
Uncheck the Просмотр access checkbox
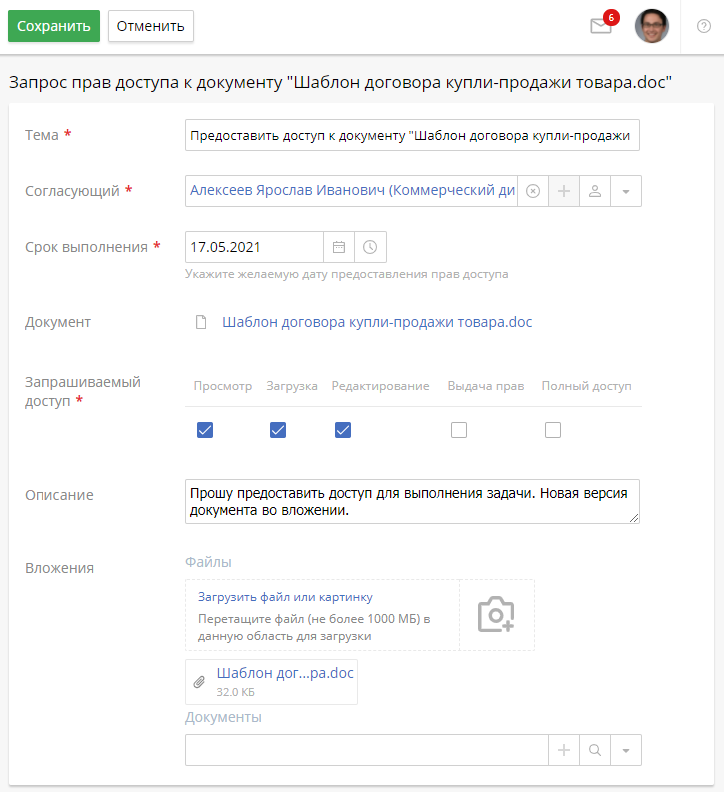[205, 430]
